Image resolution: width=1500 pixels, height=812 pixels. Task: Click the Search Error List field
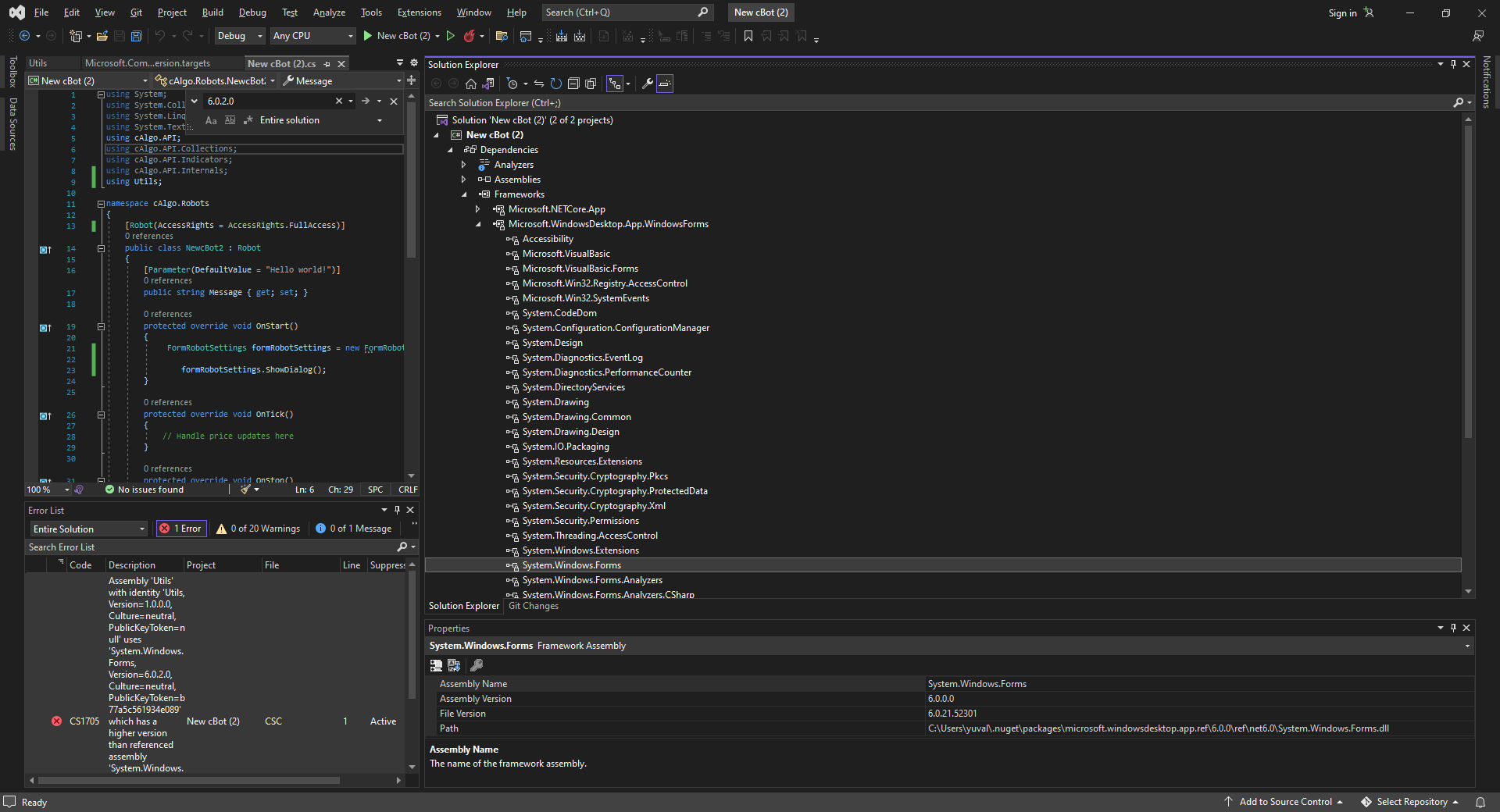(x=211, y=547)
